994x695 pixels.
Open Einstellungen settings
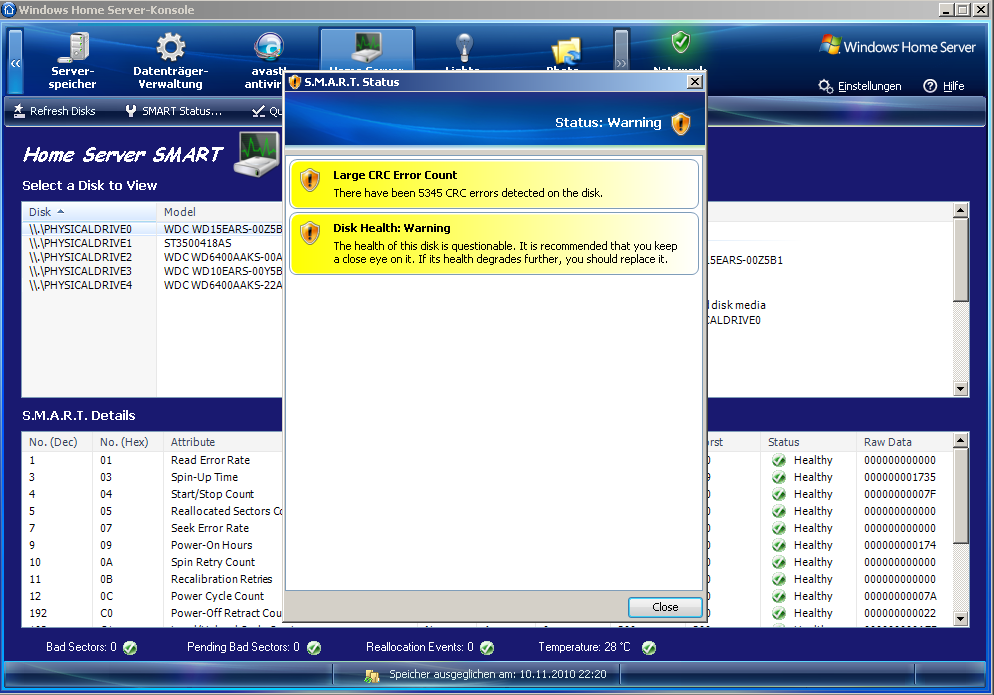coord(860,86)
